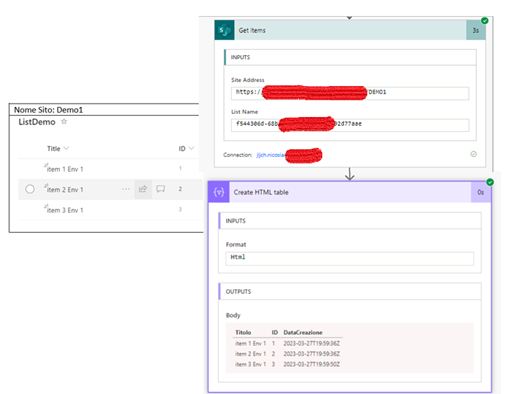This screenshot has width=517, height=394.
Task: Click the Create HTML table variable icon
Action: click(x=219, y=192)
